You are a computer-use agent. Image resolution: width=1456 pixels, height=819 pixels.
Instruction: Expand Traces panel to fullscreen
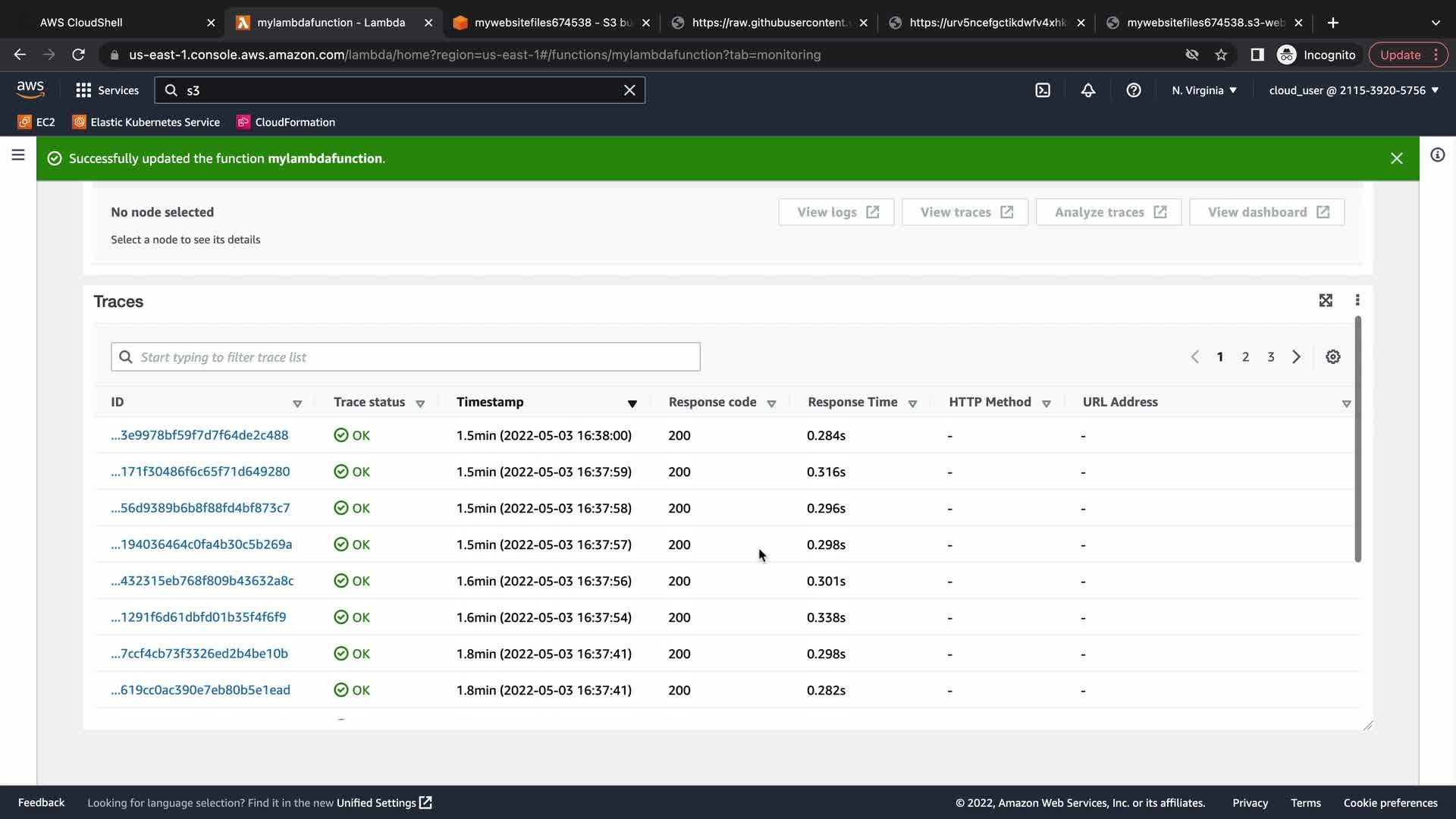pyautogui.click(x=1326, y=301)
